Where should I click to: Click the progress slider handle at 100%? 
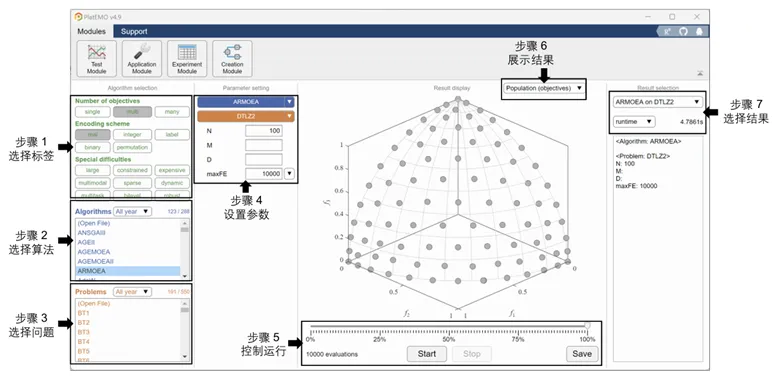[587, 325]
